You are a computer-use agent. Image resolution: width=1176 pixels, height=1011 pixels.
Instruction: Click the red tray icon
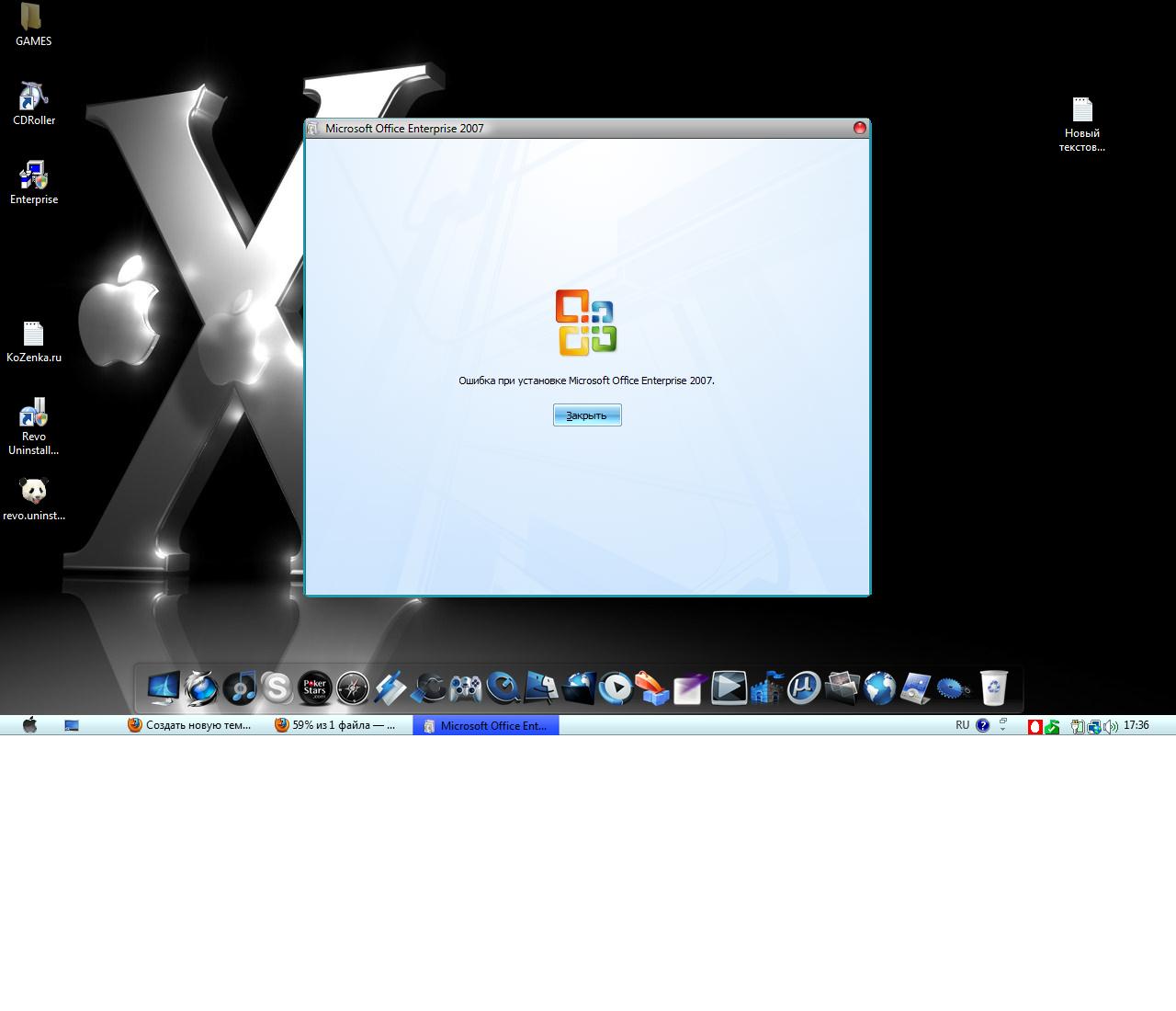coord(1035,726)
